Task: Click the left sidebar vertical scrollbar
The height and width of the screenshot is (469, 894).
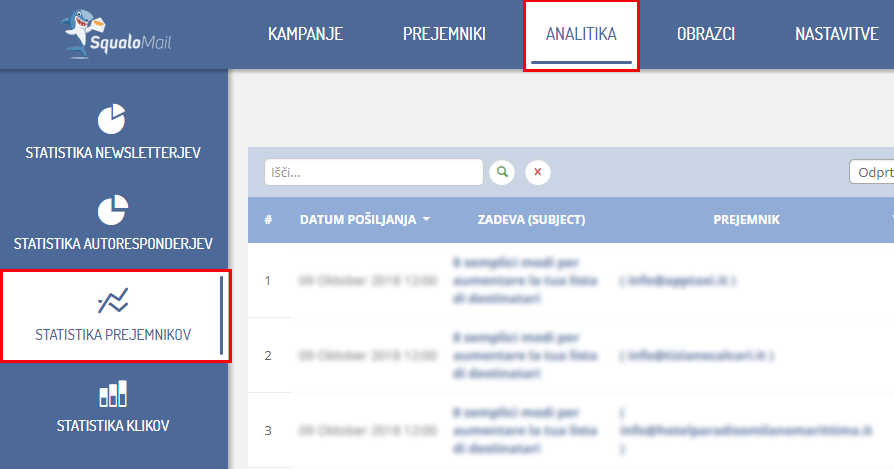Action: pos(221,315)
